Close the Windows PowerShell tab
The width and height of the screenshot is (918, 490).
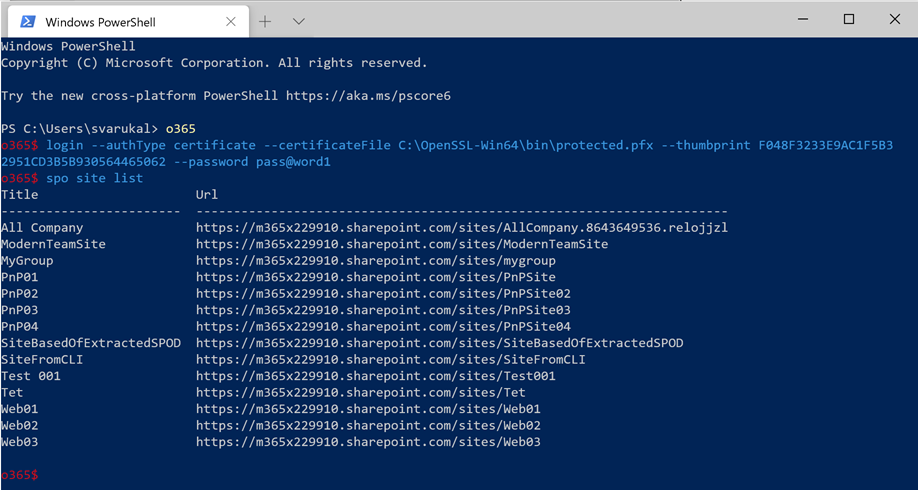(x=231, y=22)
